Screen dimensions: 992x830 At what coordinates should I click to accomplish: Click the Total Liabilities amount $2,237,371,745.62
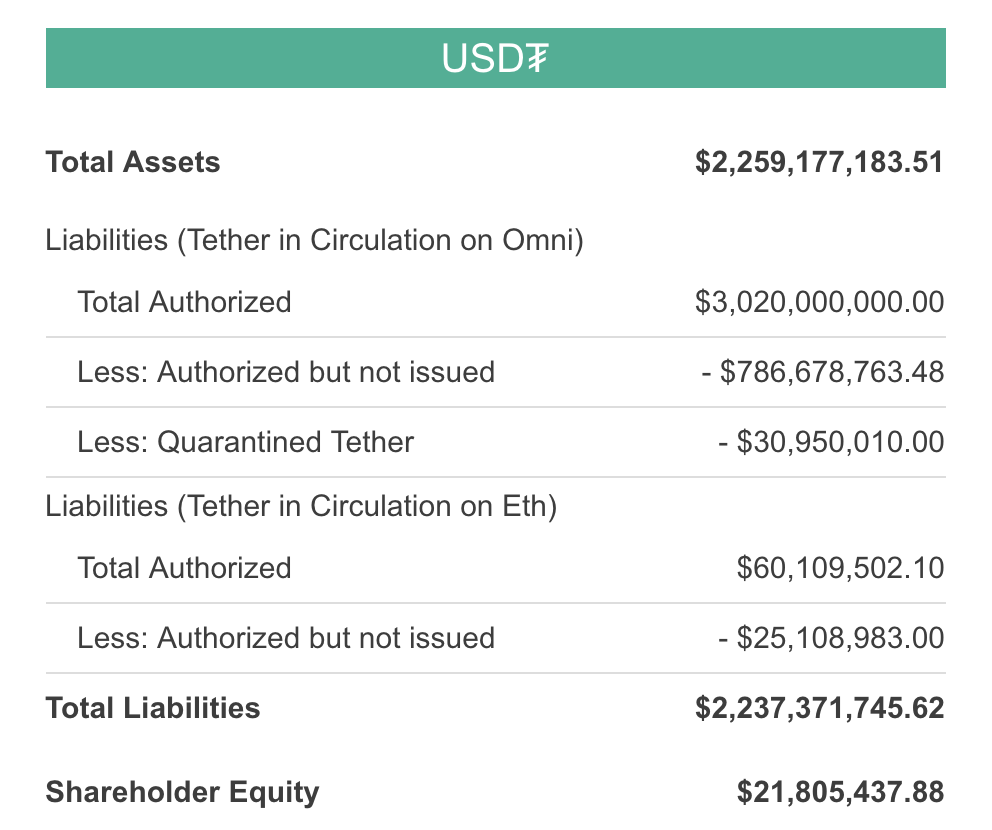[819, 708]
